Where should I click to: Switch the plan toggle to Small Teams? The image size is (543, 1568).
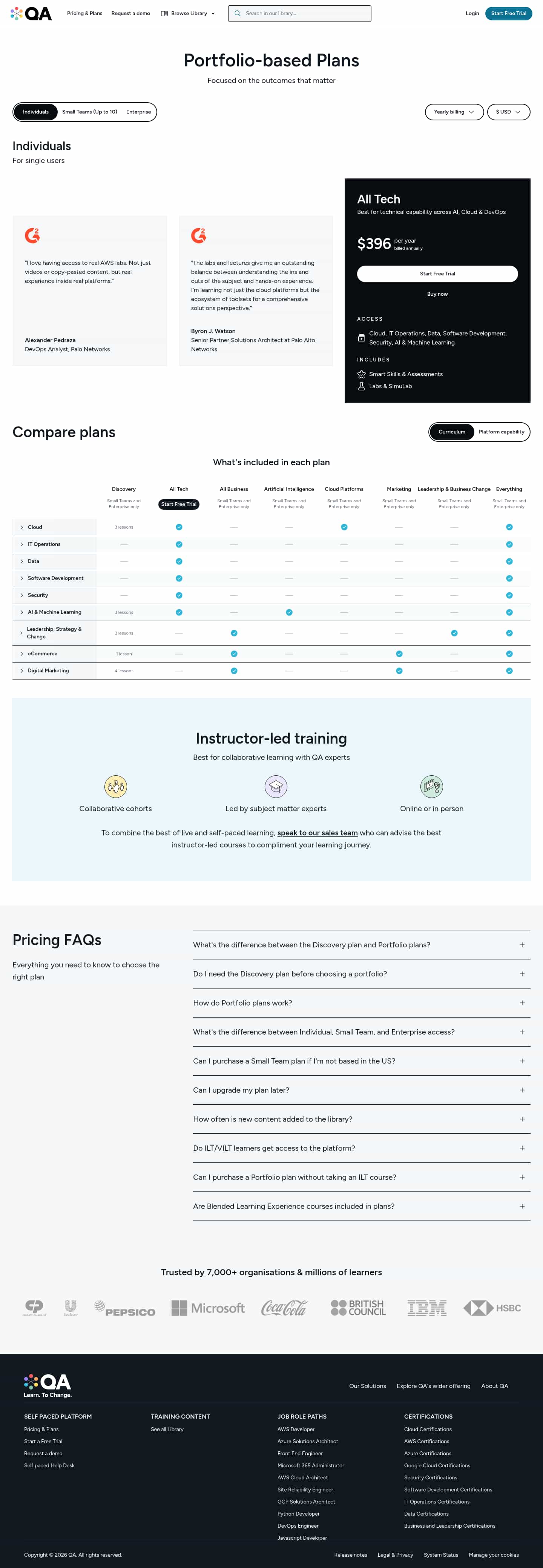tap(89, 112)
